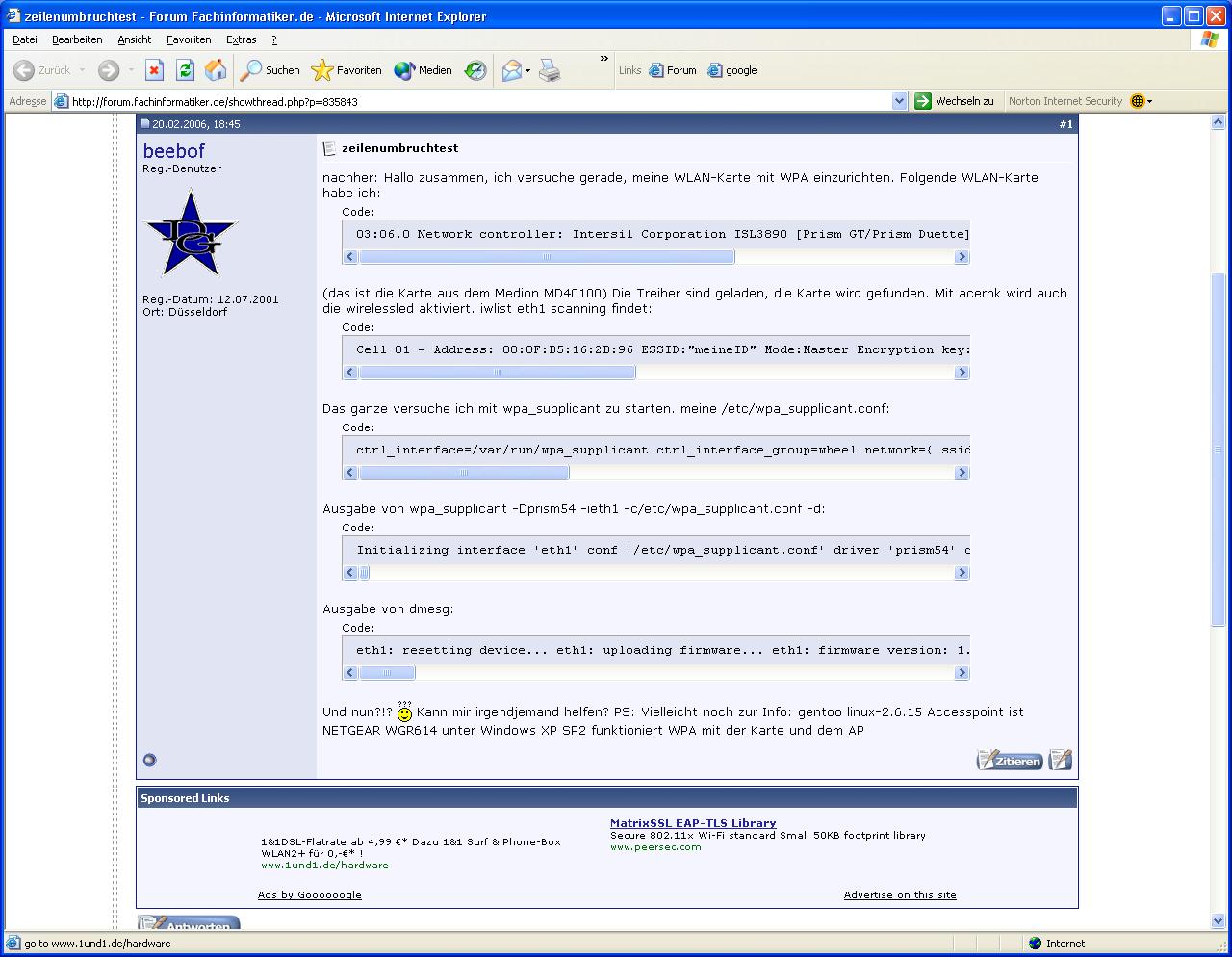Click the Zurück back arrow button

pos(41,70)
